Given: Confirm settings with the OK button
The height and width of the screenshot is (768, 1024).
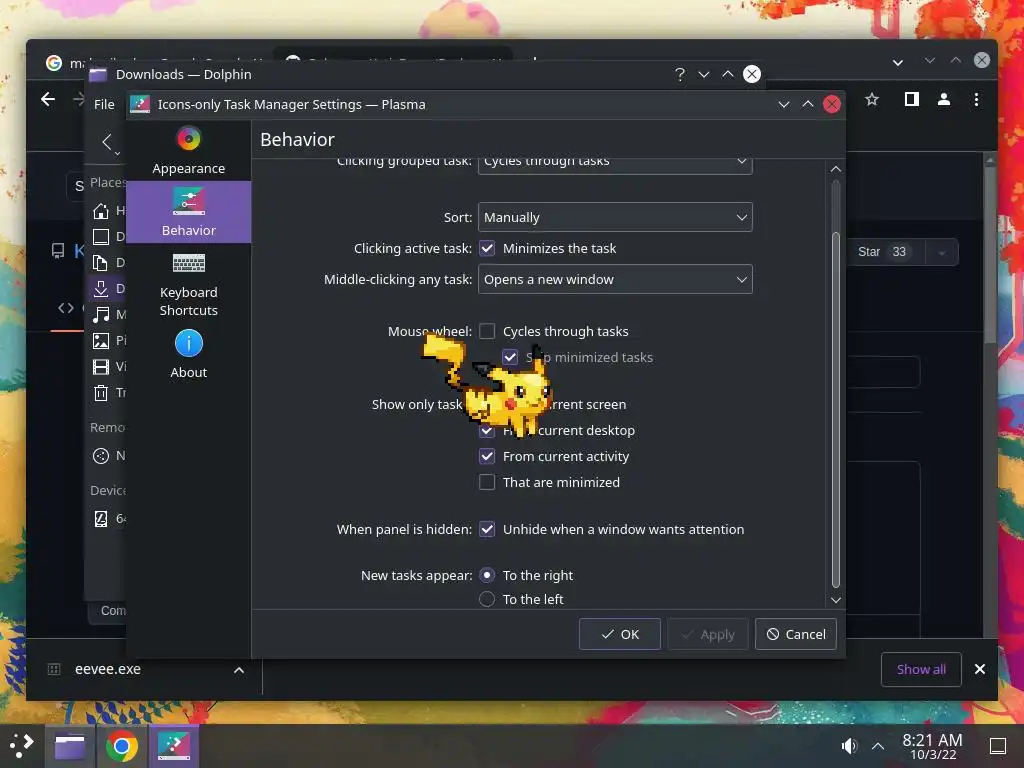Looking at the screenshot, I should (620, 634).
